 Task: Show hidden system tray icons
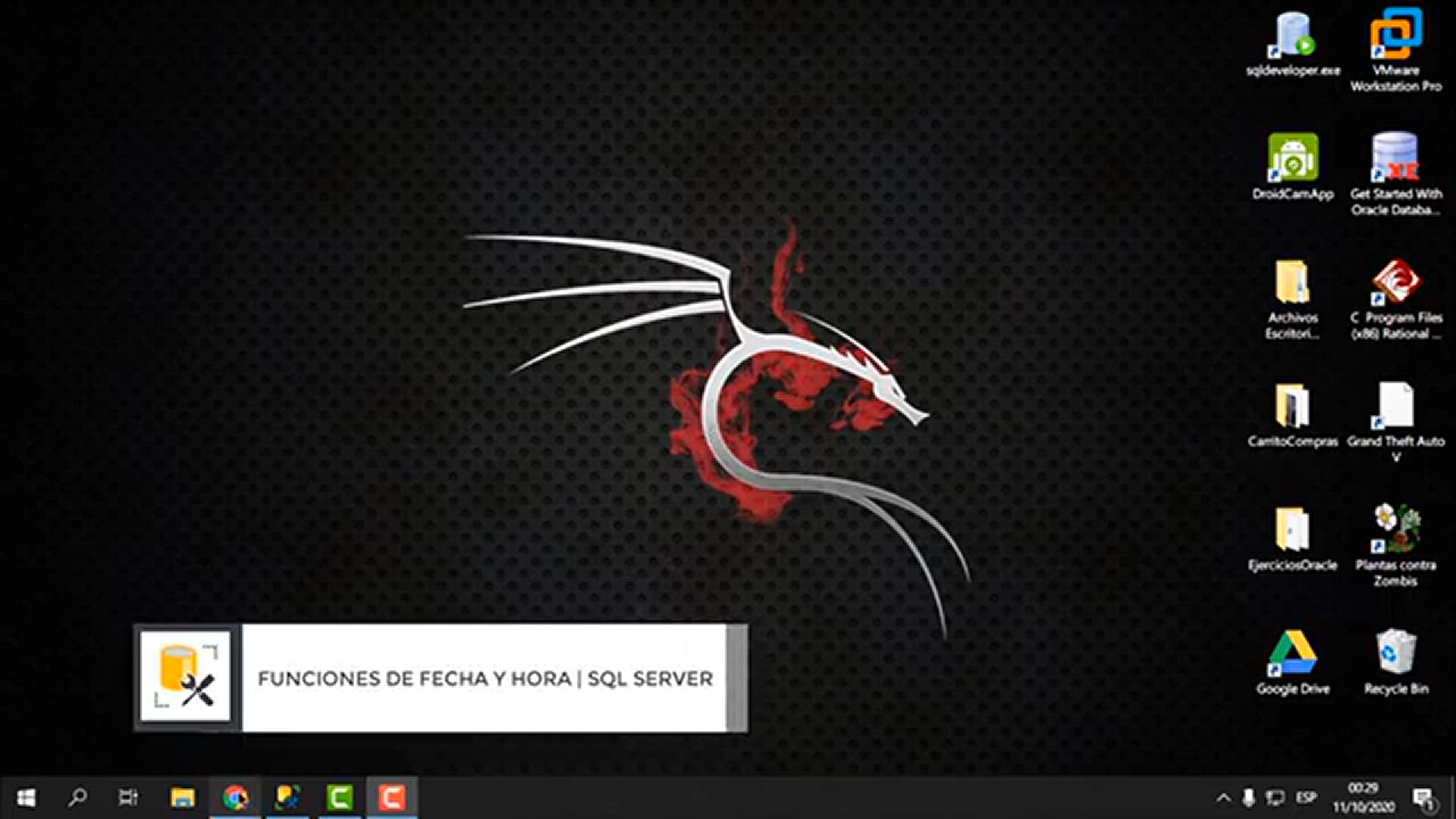coord(1222,798)
